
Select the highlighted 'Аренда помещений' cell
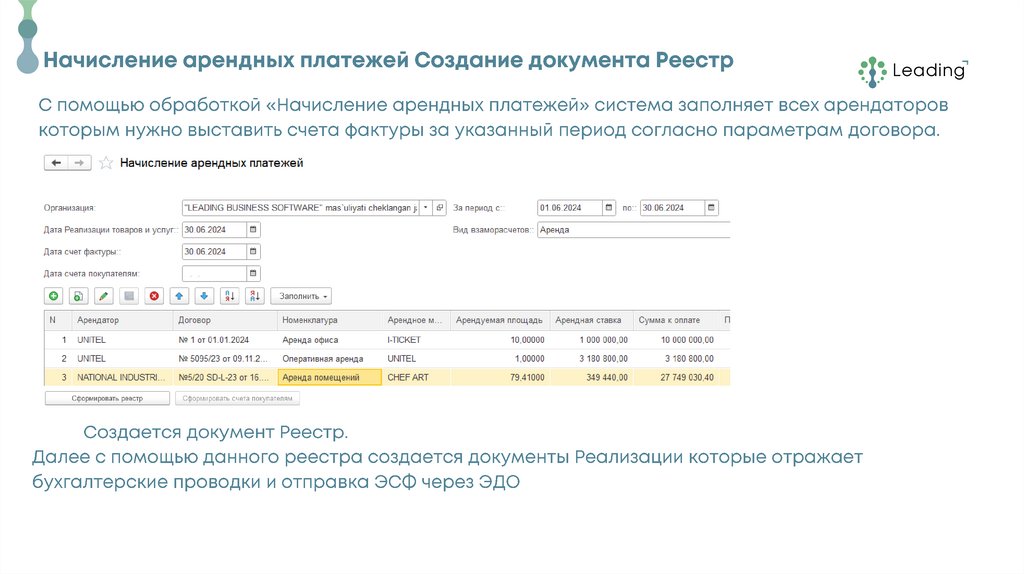[329, 377]
